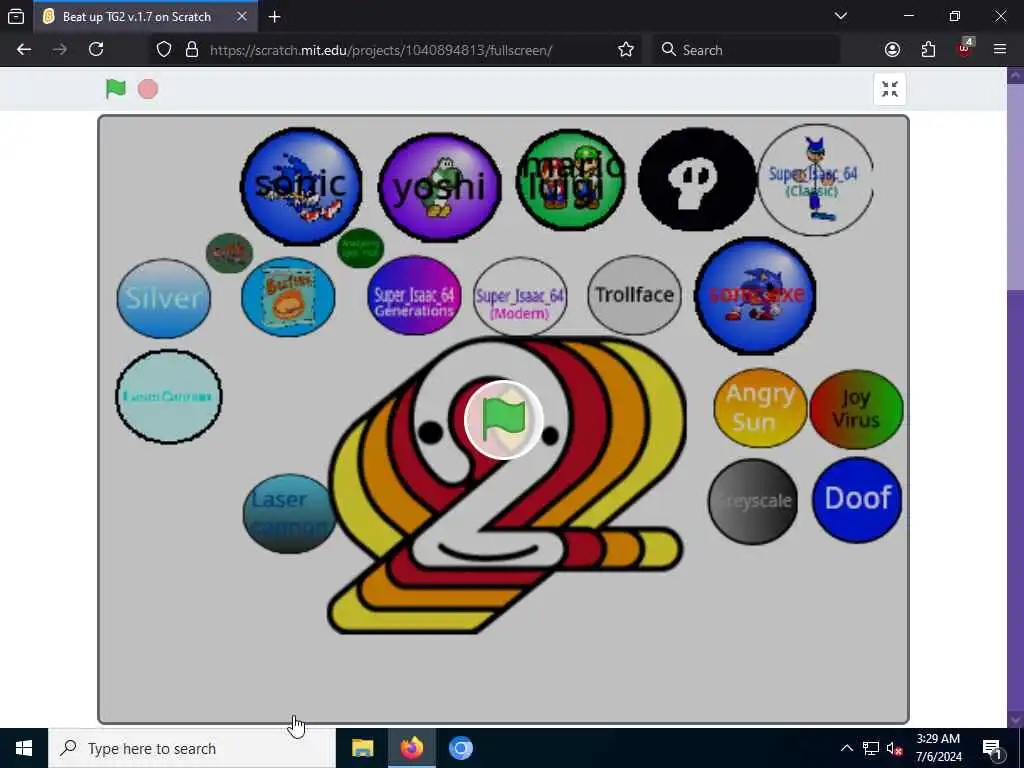Switch to Beat up TG2 v.1.7 tab
Screen dimensions: 1024x768
[145, 16]
